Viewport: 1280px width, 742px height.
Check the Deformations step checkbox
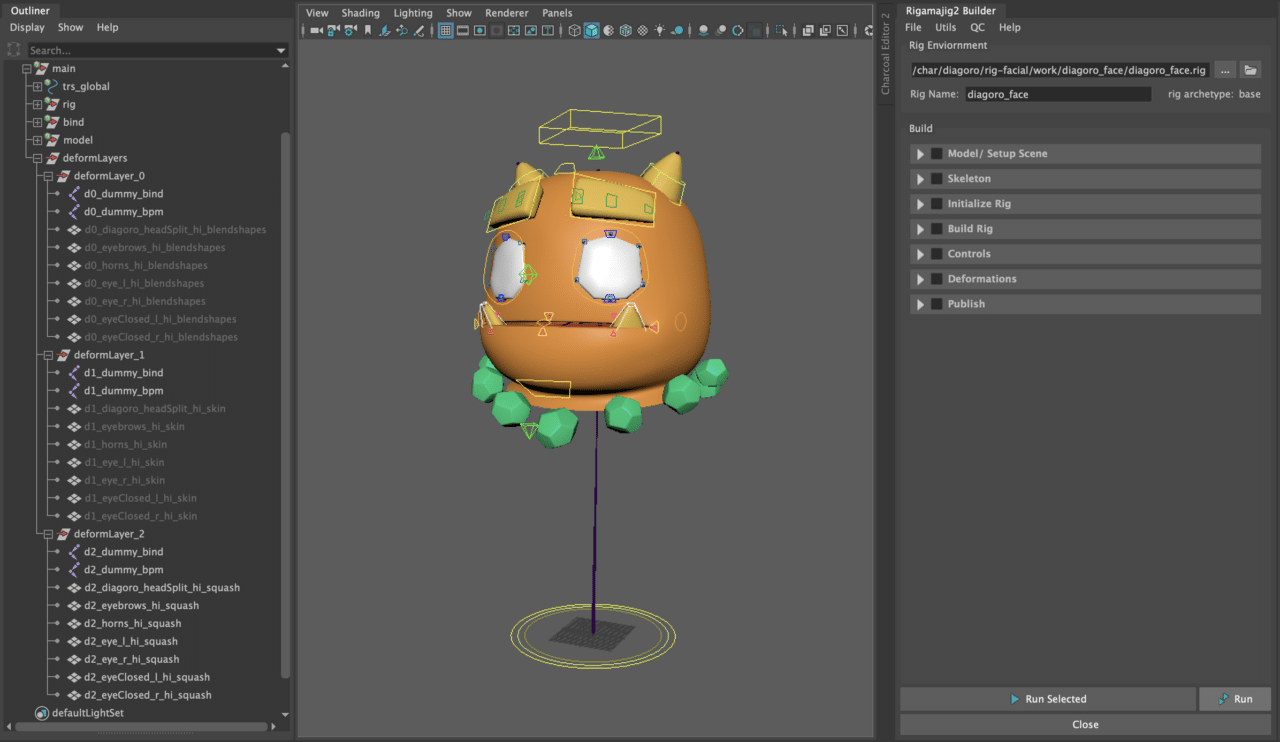[x=937, y=279]
